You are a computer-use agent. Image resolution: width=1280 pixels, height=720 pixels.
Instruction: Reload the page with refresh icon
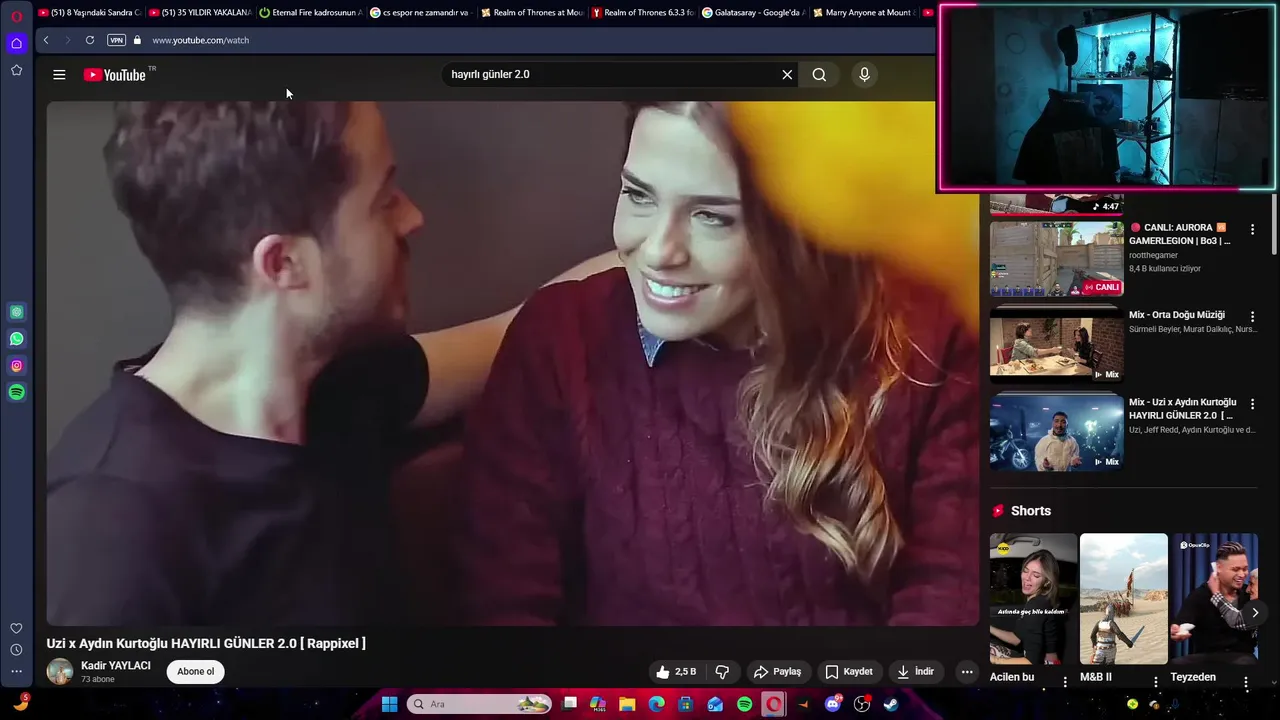pyautogui.click(x=90, y=40)
